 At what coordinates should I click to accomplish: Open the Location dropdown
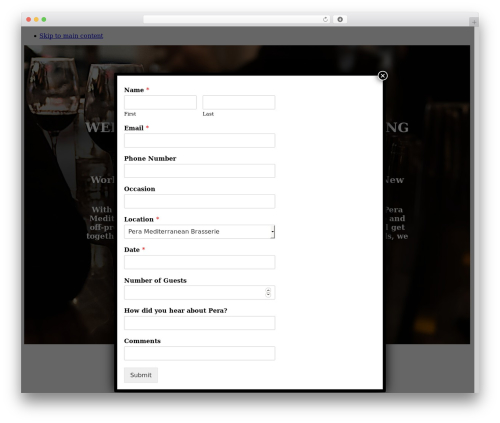(x=200, y=232)
